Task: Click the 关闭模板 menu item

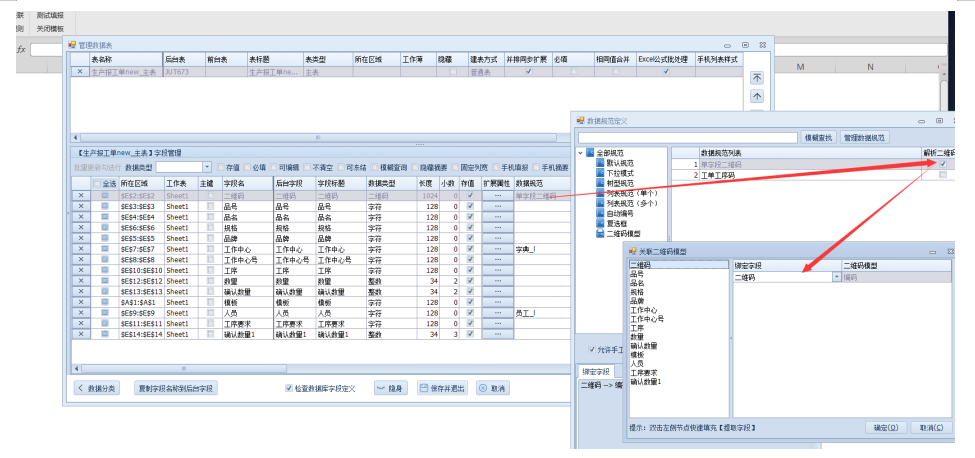Action: click(50, 29)
